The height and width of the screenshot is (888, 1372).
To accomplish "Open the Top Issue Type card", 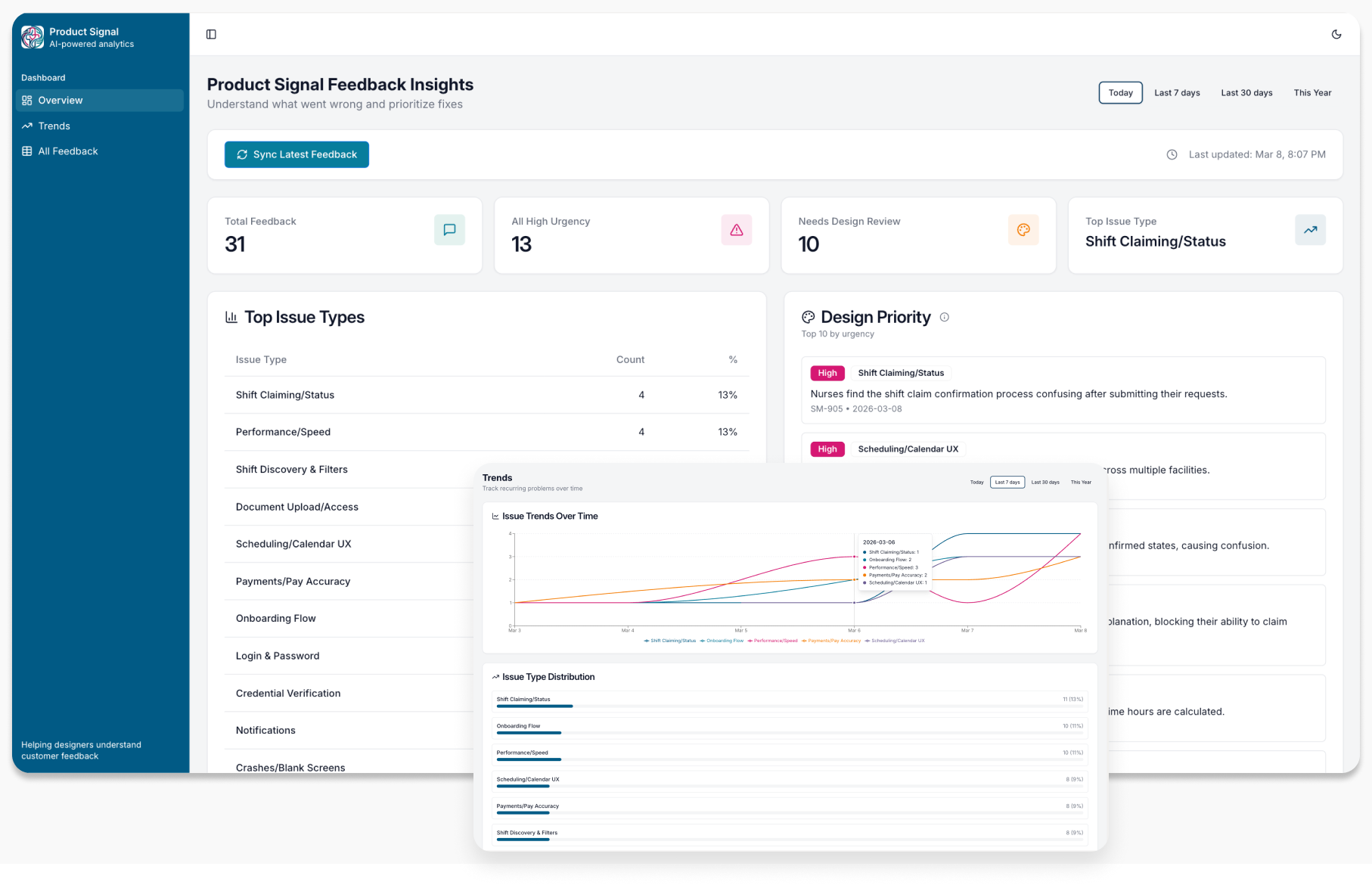I will point(1206,235).
